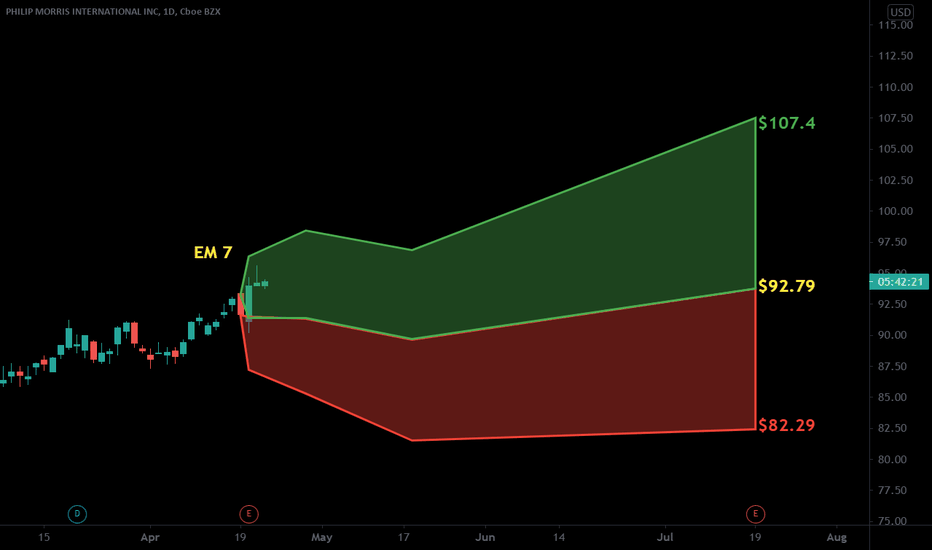
Task: Click the countdown timer label 05:42:21
Action: (x=900, y=282)
